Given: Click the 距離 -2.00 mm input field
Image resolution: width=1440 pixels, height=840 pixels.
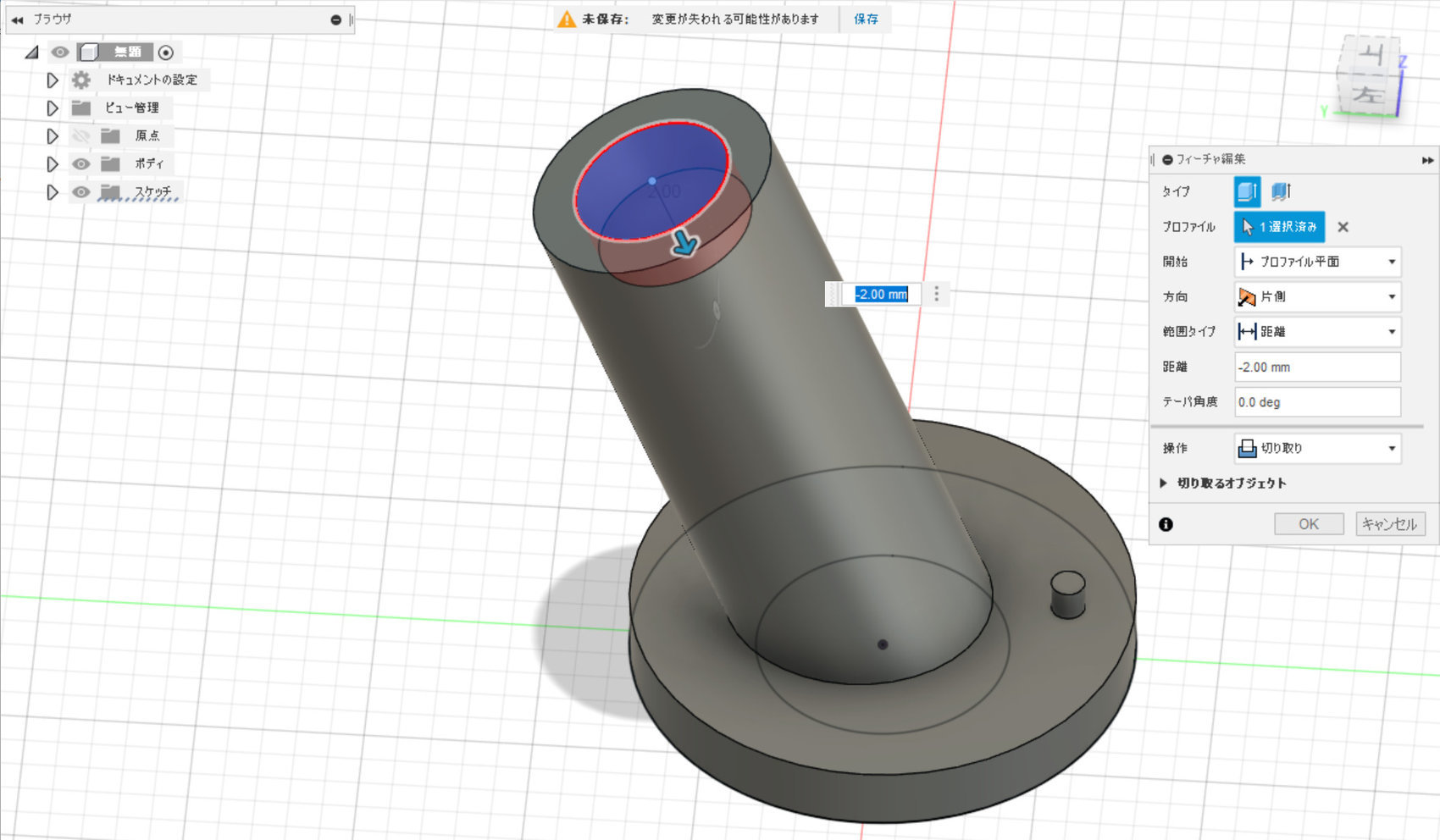Looking at the screenshot, I should (1317, 367).
